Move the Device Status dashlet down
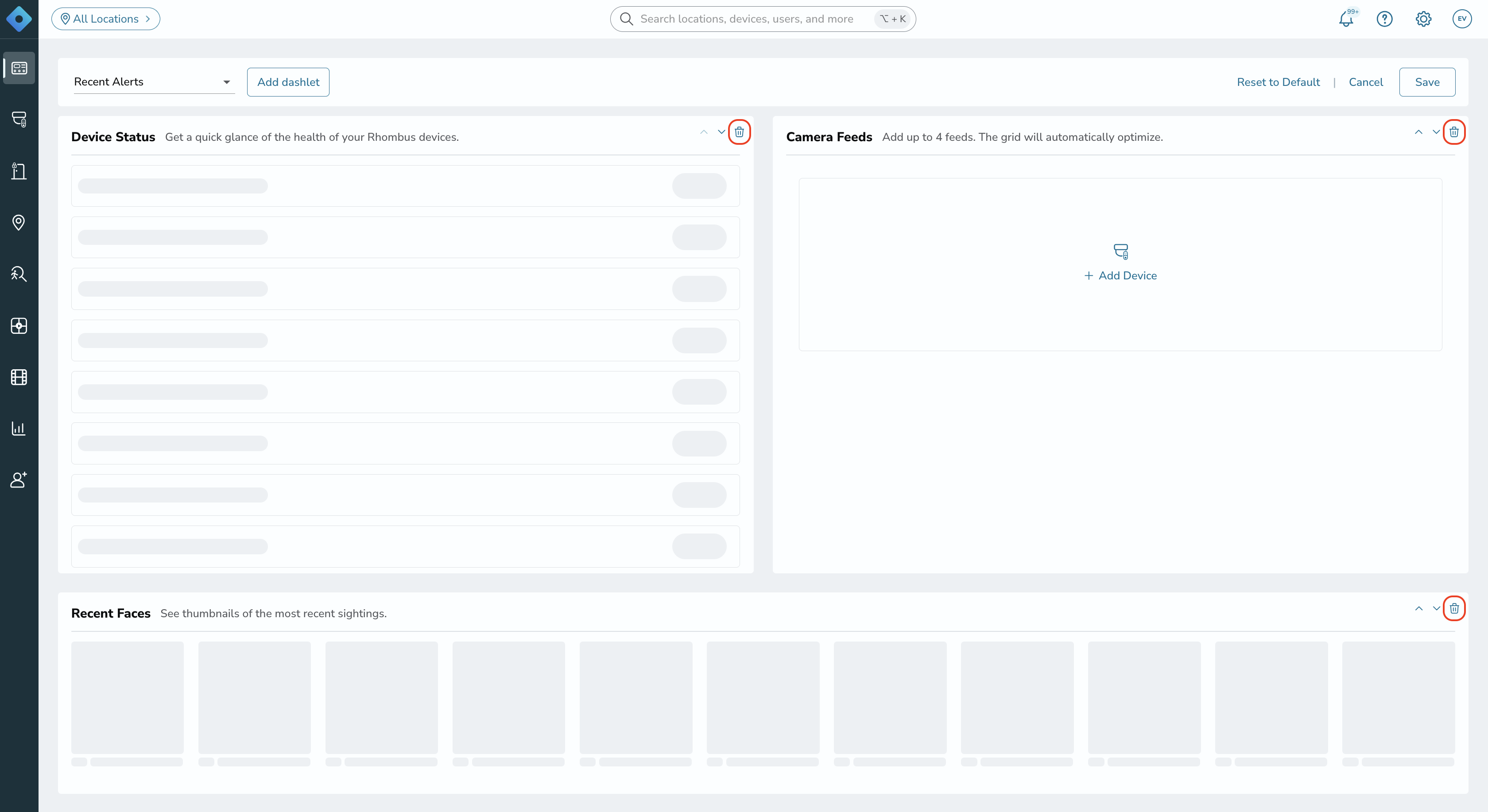The image size is (1488, 812). (721, 131)
